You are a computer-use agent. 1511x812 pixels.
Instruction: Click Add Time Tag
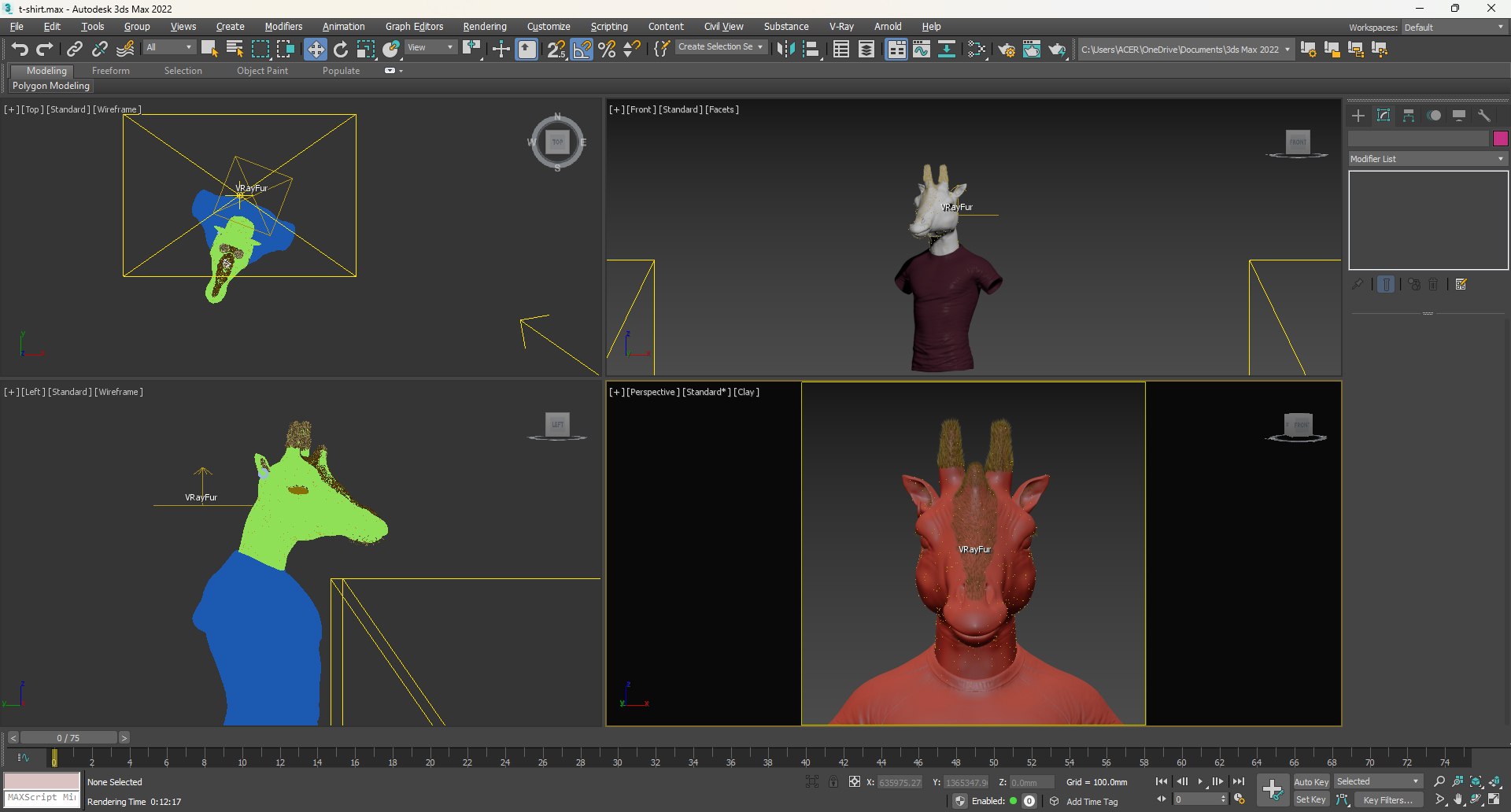1092,802
